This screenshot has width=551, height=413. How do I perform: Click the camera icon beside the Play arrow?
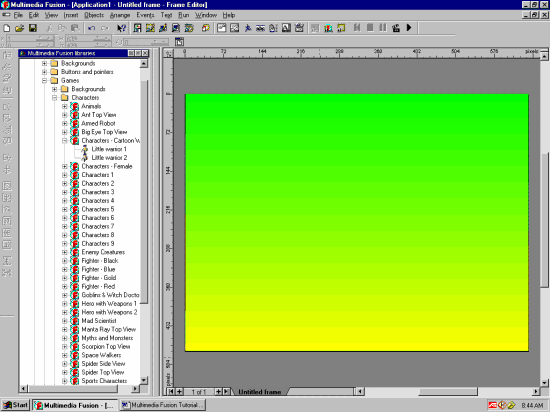pyautogui.click(x=396, y=28)
